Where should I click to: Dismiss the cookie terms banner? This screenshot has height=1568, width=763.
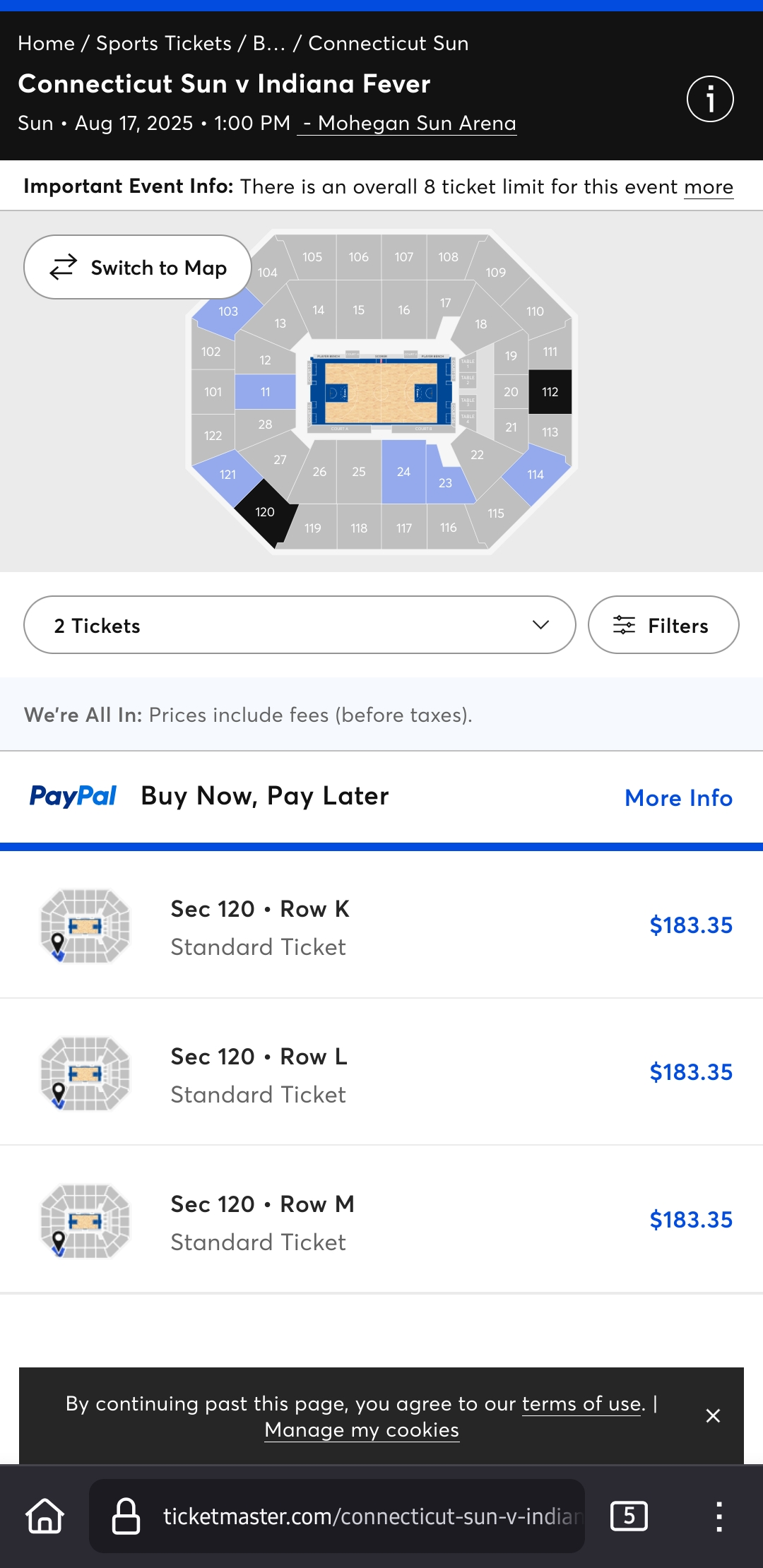[x=713, y=1415]
